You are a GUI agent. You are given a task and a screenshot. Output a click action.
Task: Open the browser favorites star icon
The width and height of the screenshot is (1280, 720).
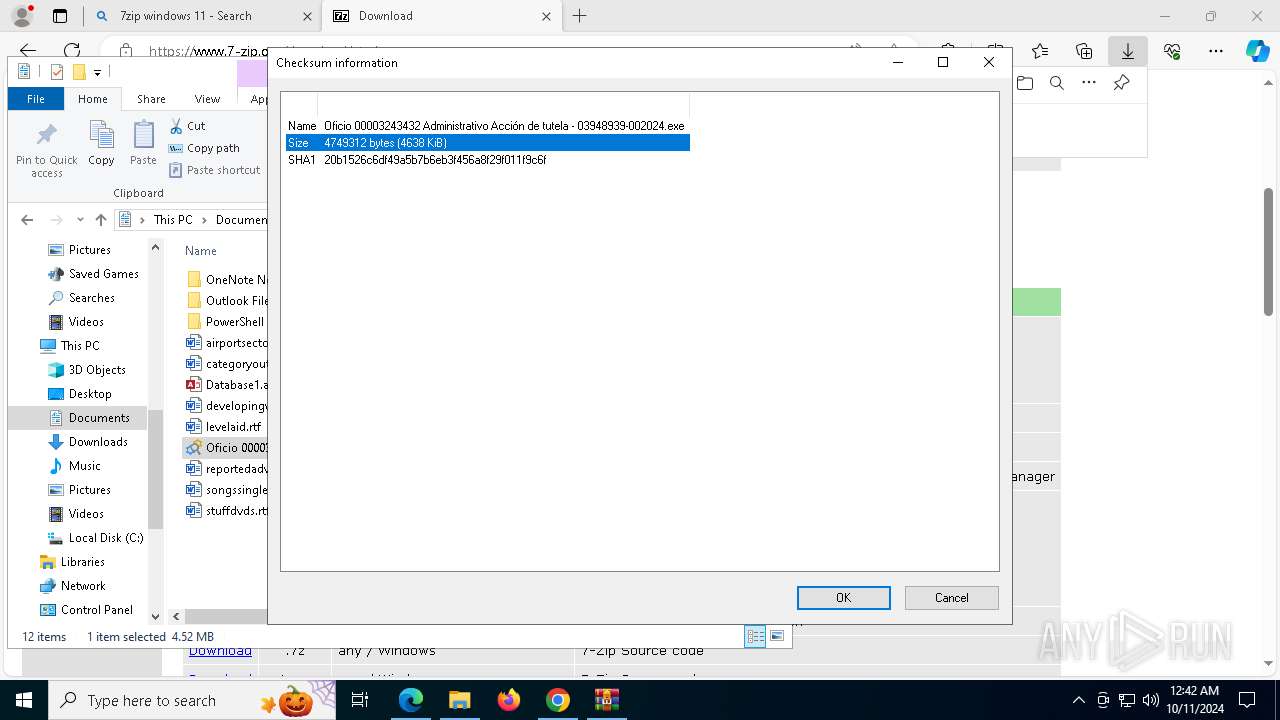coord(1040,51)
